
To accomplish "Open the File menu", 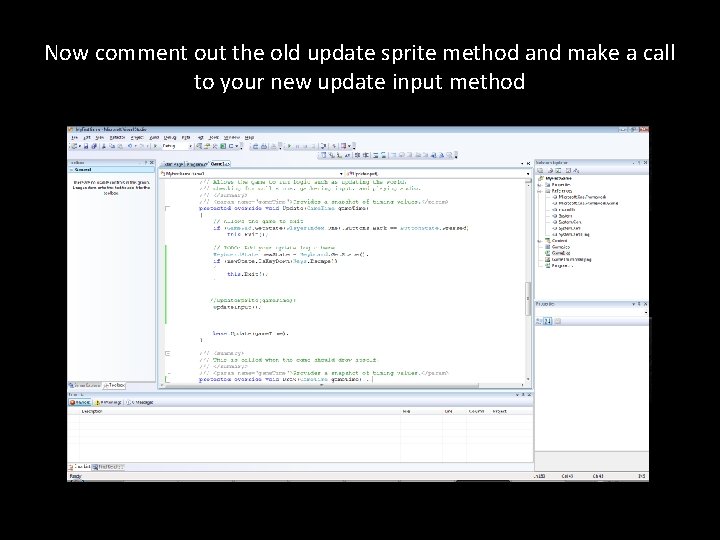I will (74, 137).
